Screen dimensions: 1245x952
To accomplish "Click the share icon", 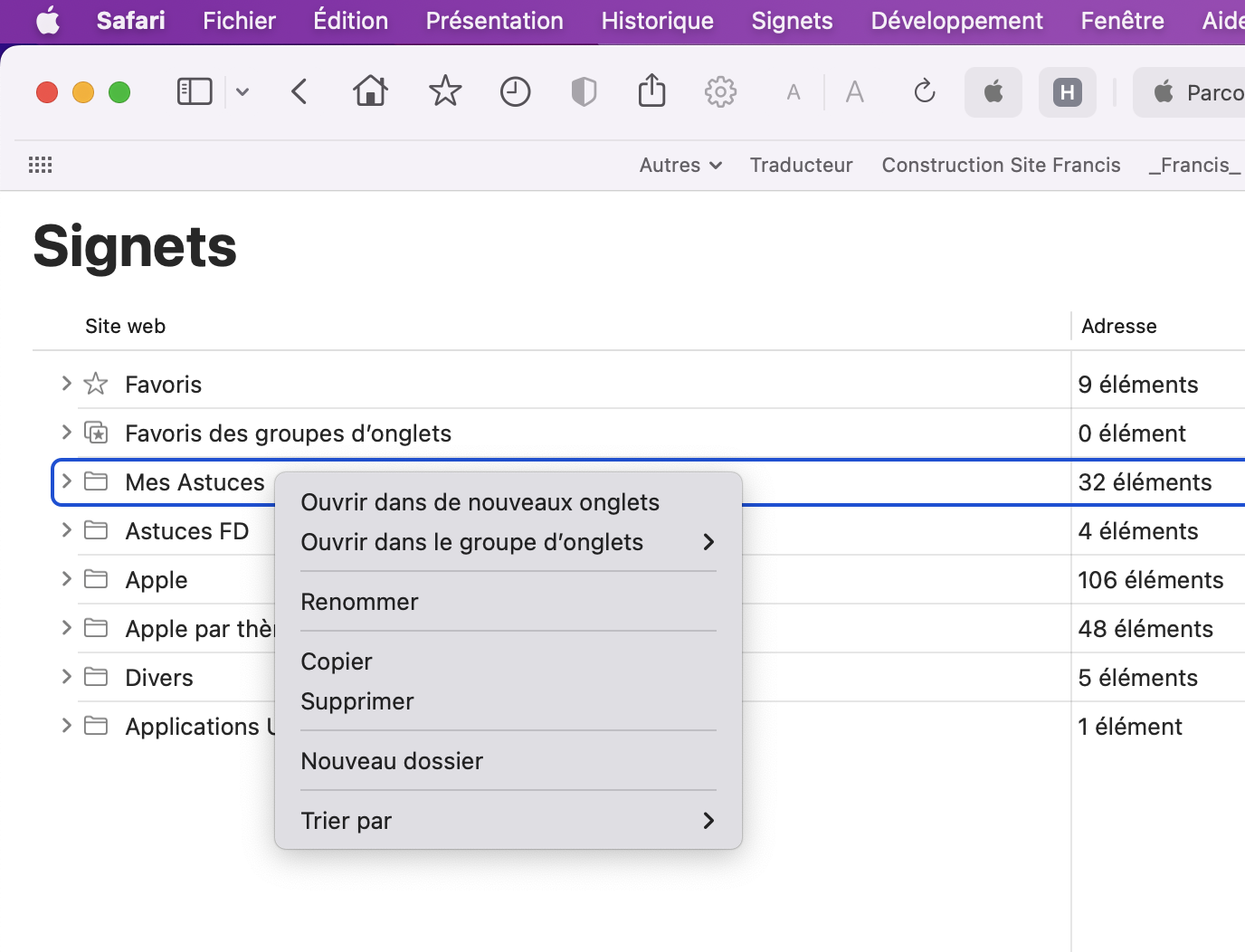I will pos(651,91).
